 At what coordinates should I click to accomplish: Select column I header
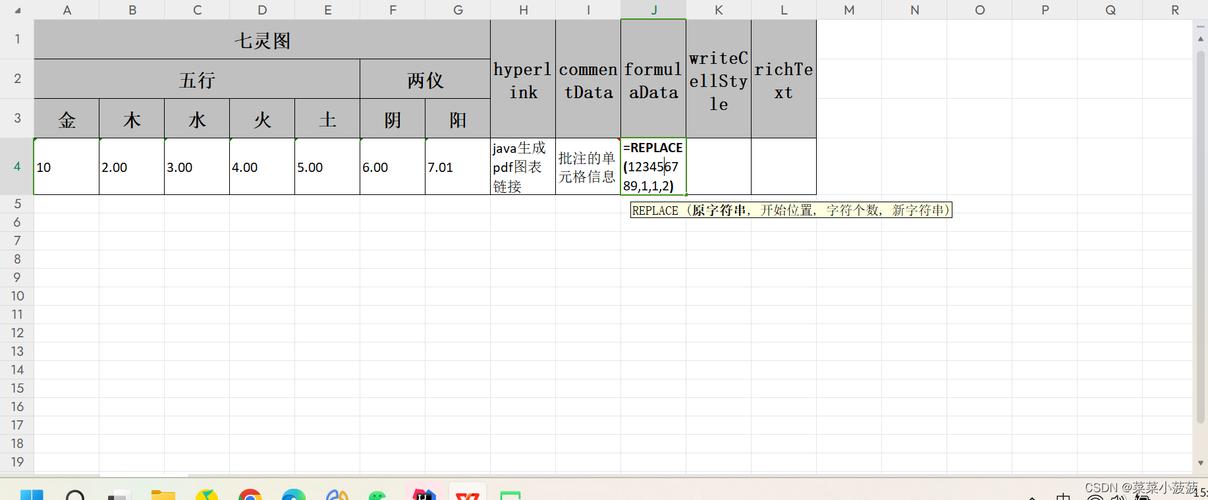[588, 10]
